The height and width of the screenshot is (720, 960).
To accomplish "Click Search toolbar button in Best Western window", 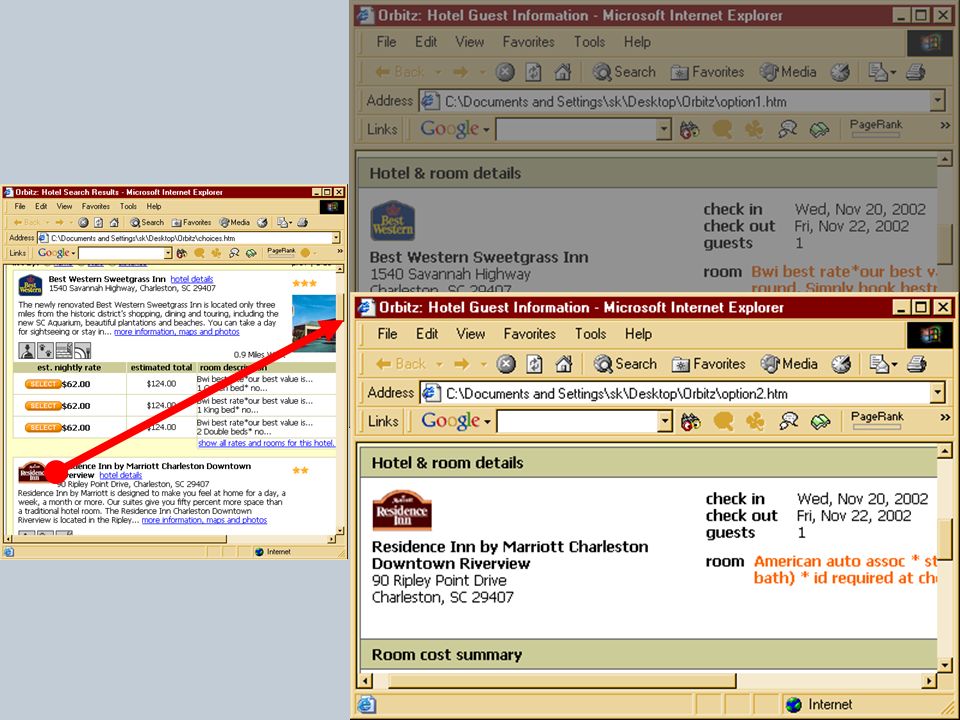I will pos(624,72).
